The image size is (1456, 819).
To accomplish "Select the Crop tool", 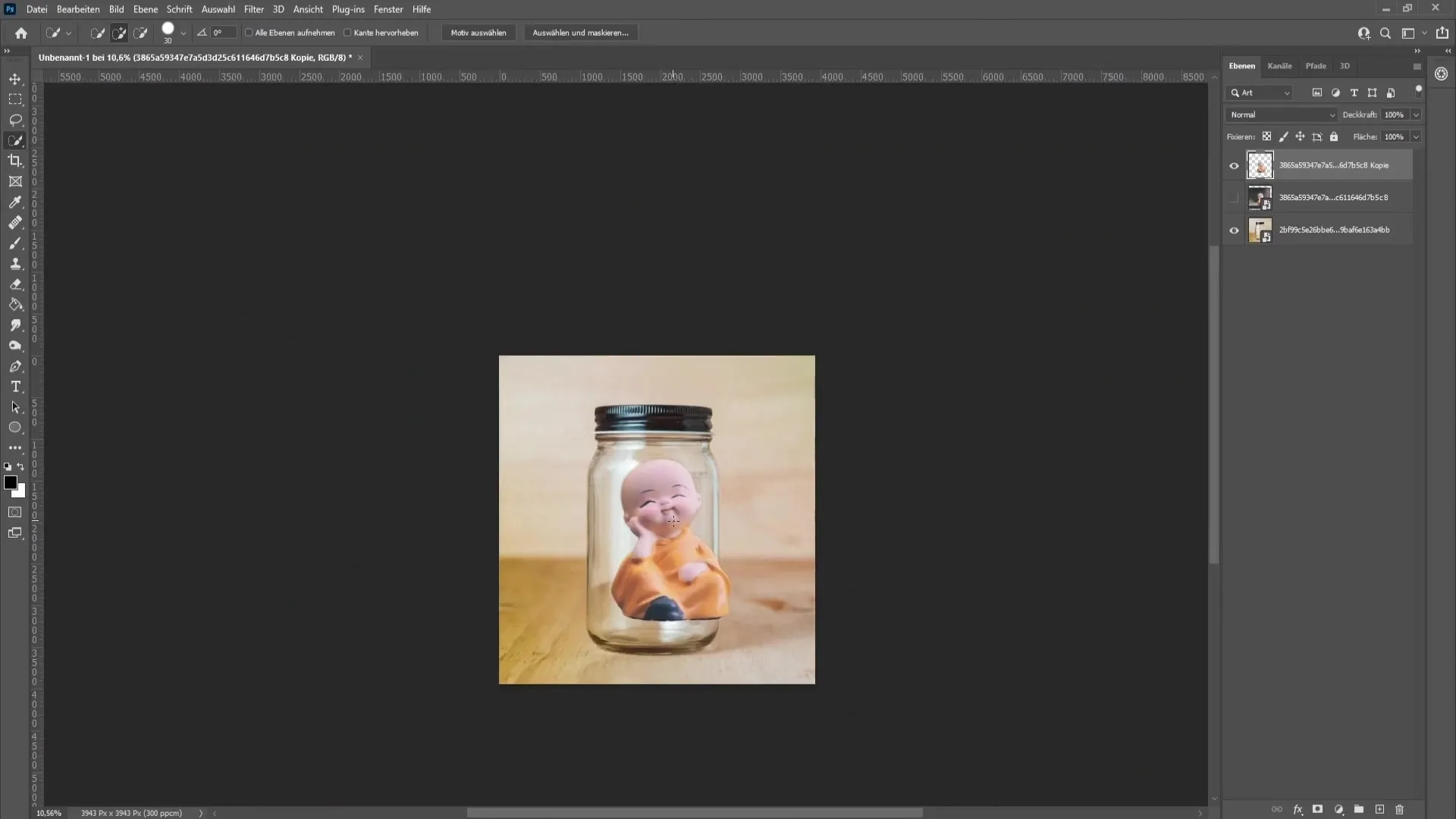I will point(15,161).
